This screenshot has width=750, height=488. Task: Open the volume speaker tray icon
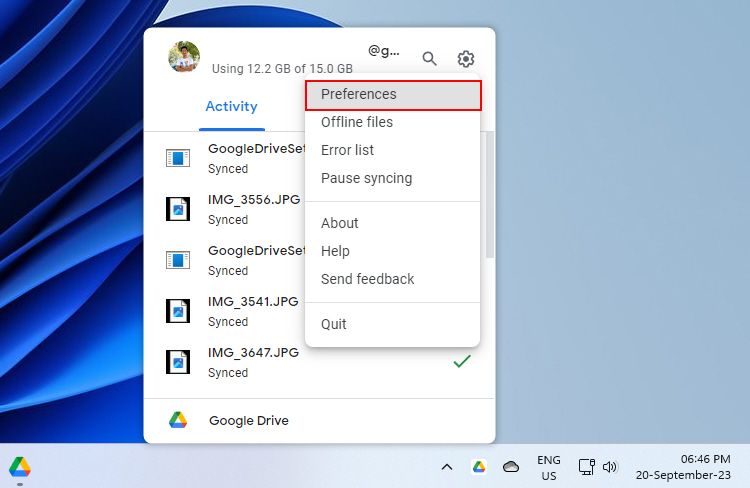(611, 467)
